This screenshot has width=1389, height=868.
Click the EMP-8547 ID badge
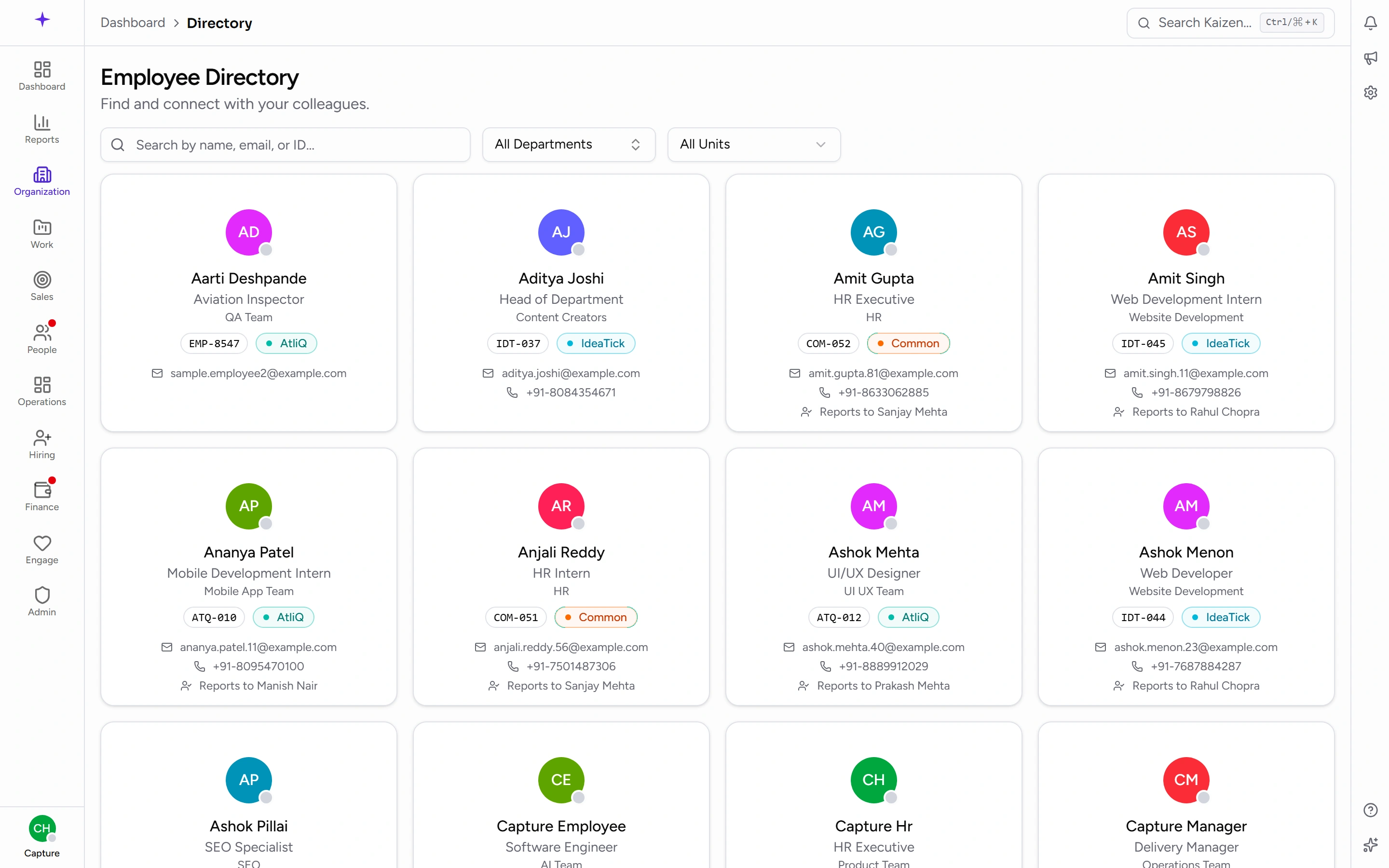point(214,343)
